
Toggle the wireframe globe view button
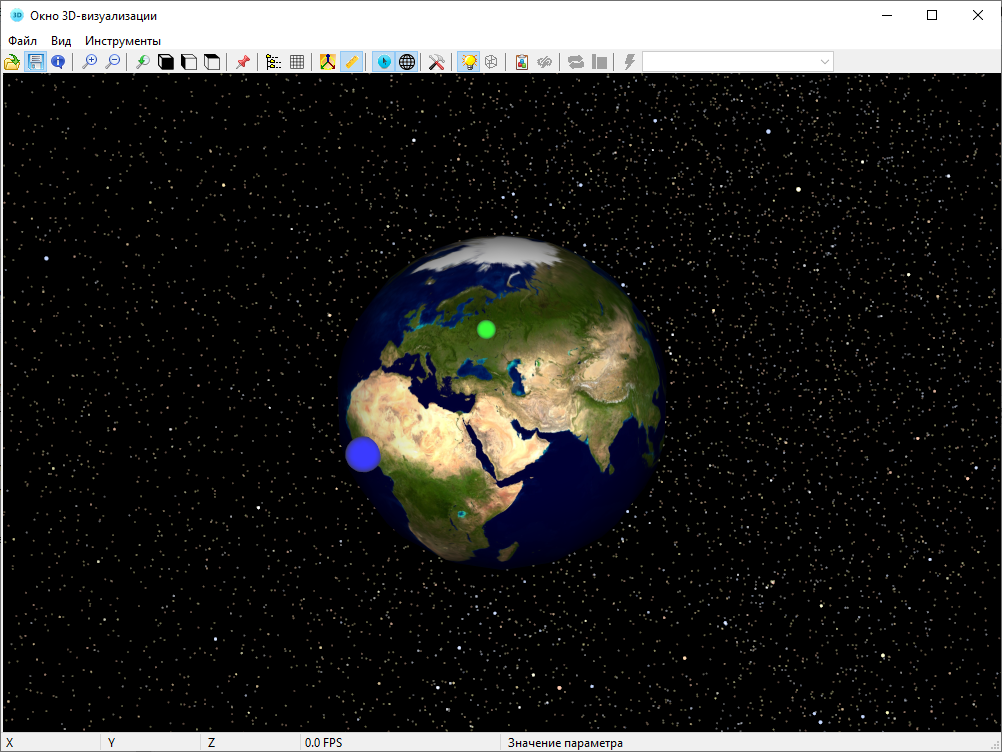click(407, 62)
